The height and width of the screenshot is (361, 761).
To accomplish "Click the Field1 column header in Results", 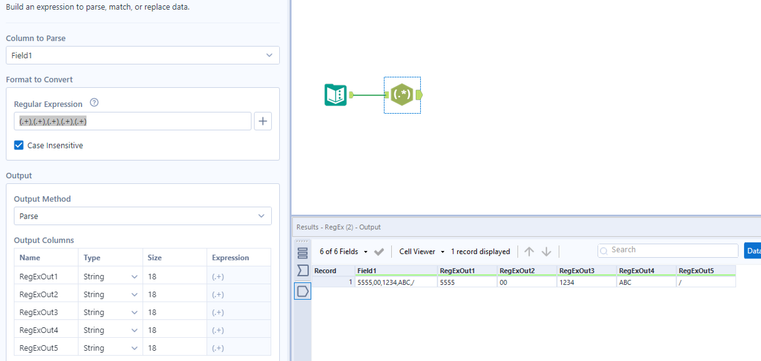I will (396, 271).
